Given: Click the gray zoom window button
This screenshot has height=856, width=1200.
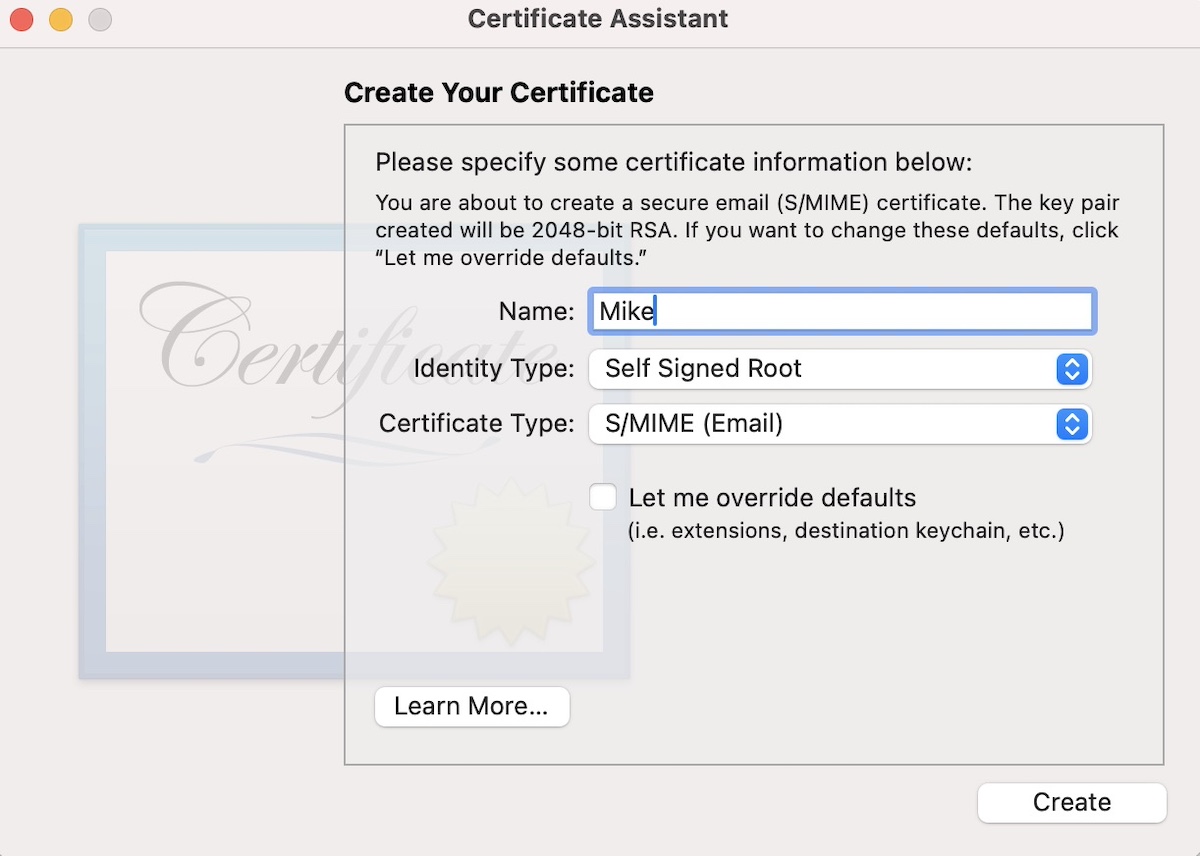Looking at the screenshot, I should click(99, 18).
